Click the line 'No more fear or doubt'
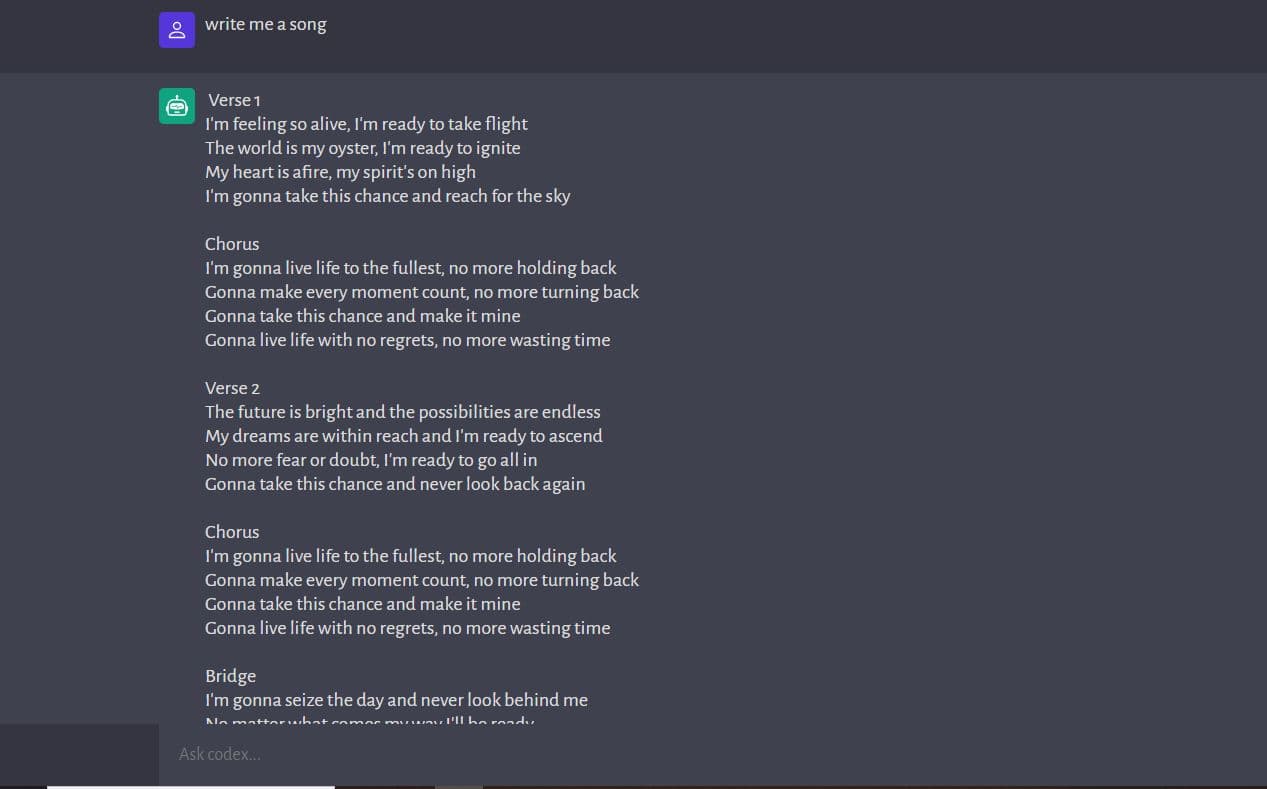Screen dimensions: 1267x789 tap(371, 460)
